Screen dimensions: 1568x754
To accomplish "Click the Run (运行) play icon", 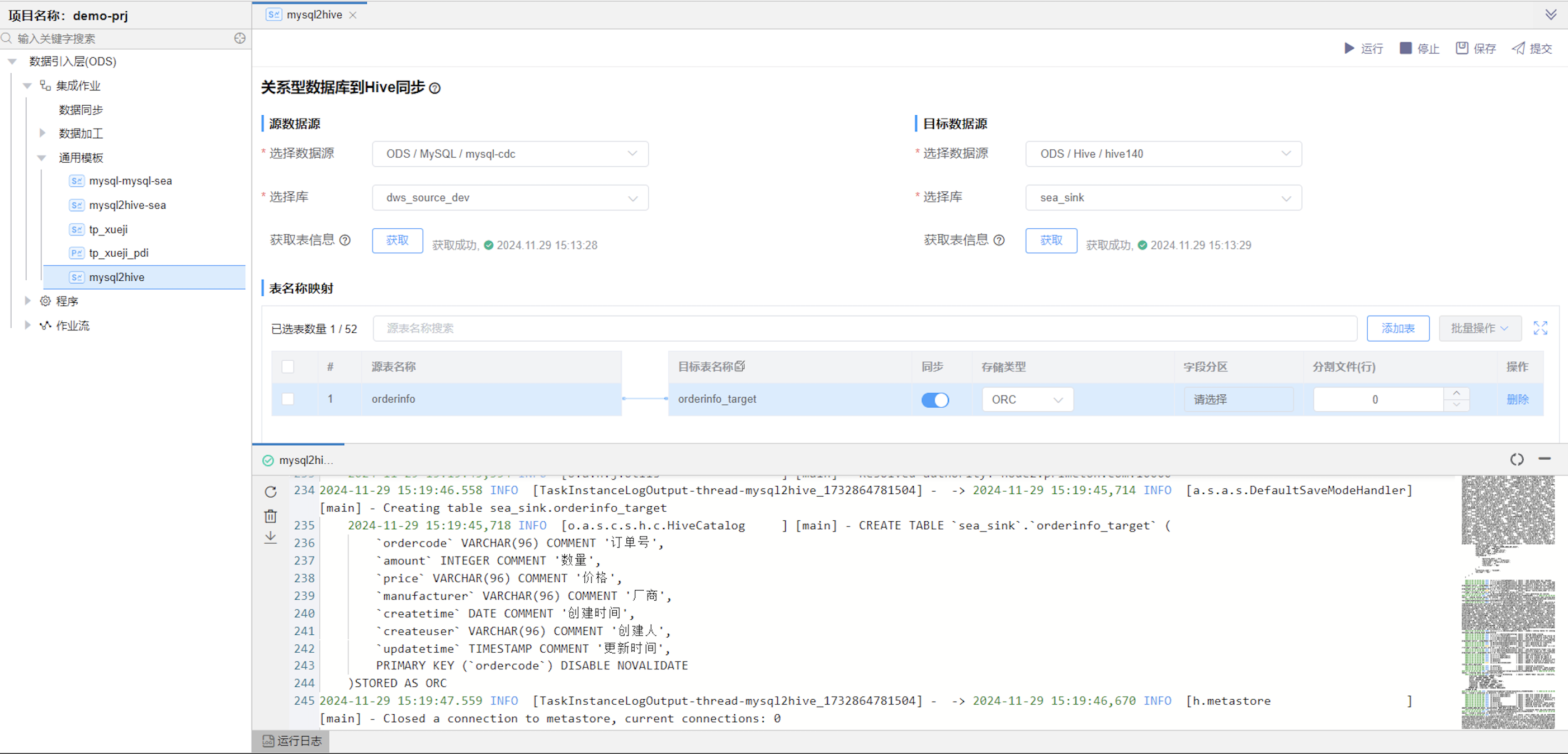I will (1349, 48).
